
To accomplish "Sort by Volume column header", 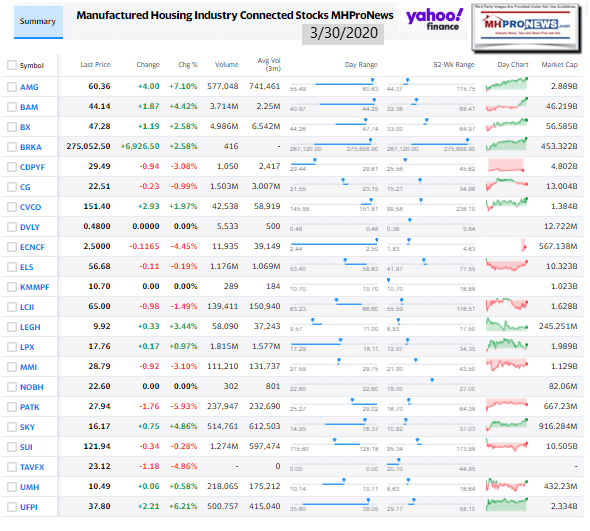I will (x=227, y=65).
